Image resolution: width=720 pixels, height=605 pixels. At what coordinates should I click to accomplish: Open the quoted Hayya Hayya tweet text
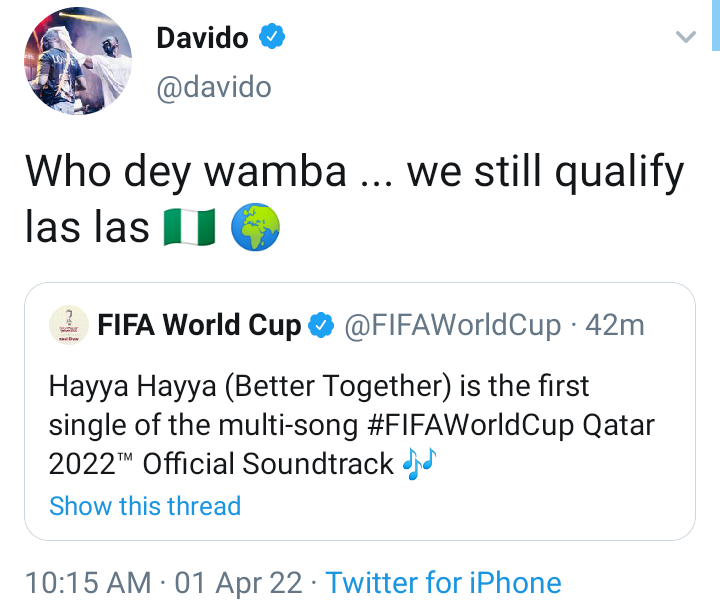tap(319, 385)
